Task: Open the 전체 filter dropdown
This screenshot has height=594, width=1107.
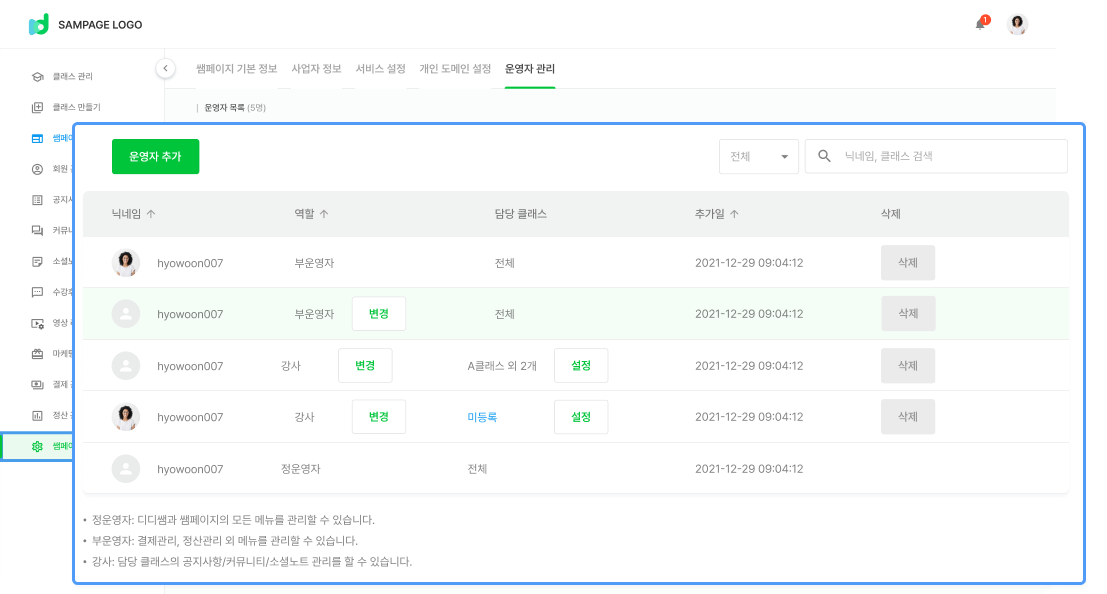Action: (x=758, y=156)
